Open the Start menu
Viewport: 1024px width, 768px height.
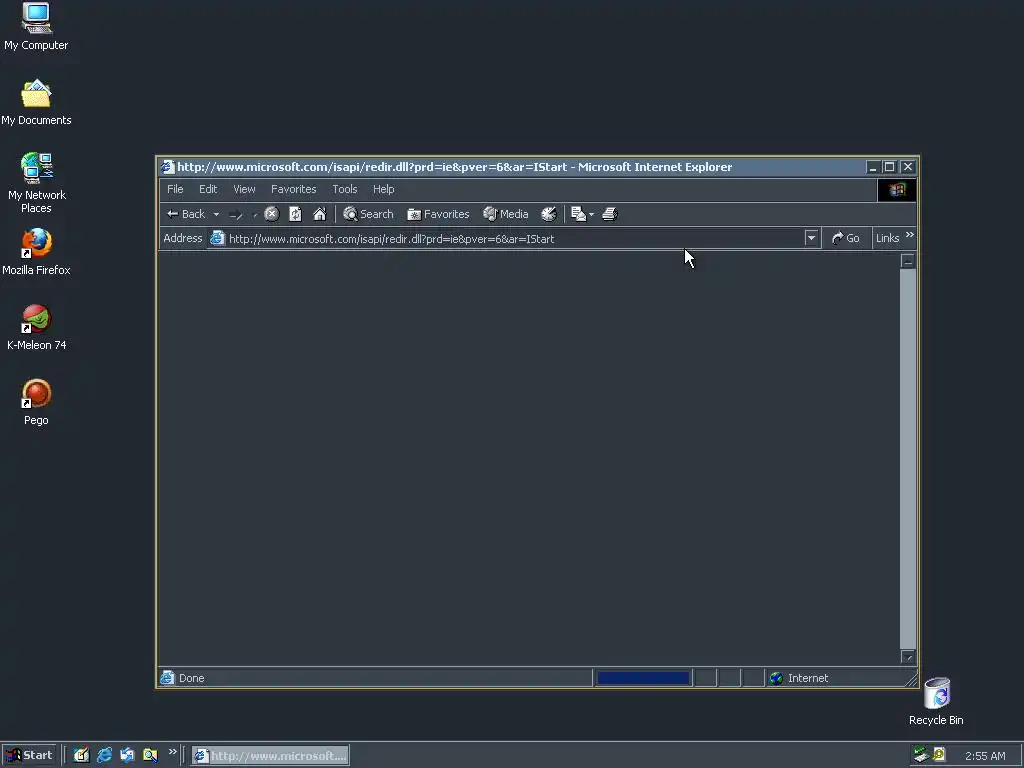point(29,756)
